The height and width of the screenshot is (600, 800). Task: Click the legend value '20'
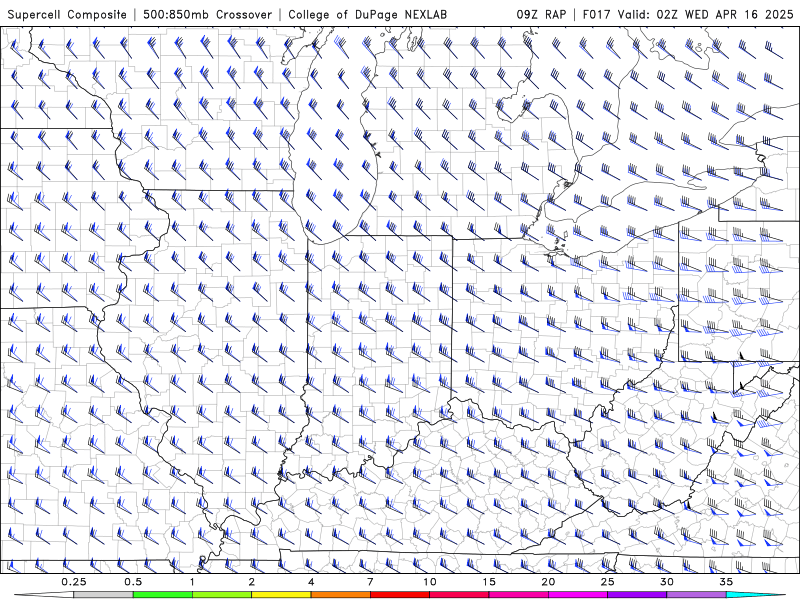[x=548, y=582]
